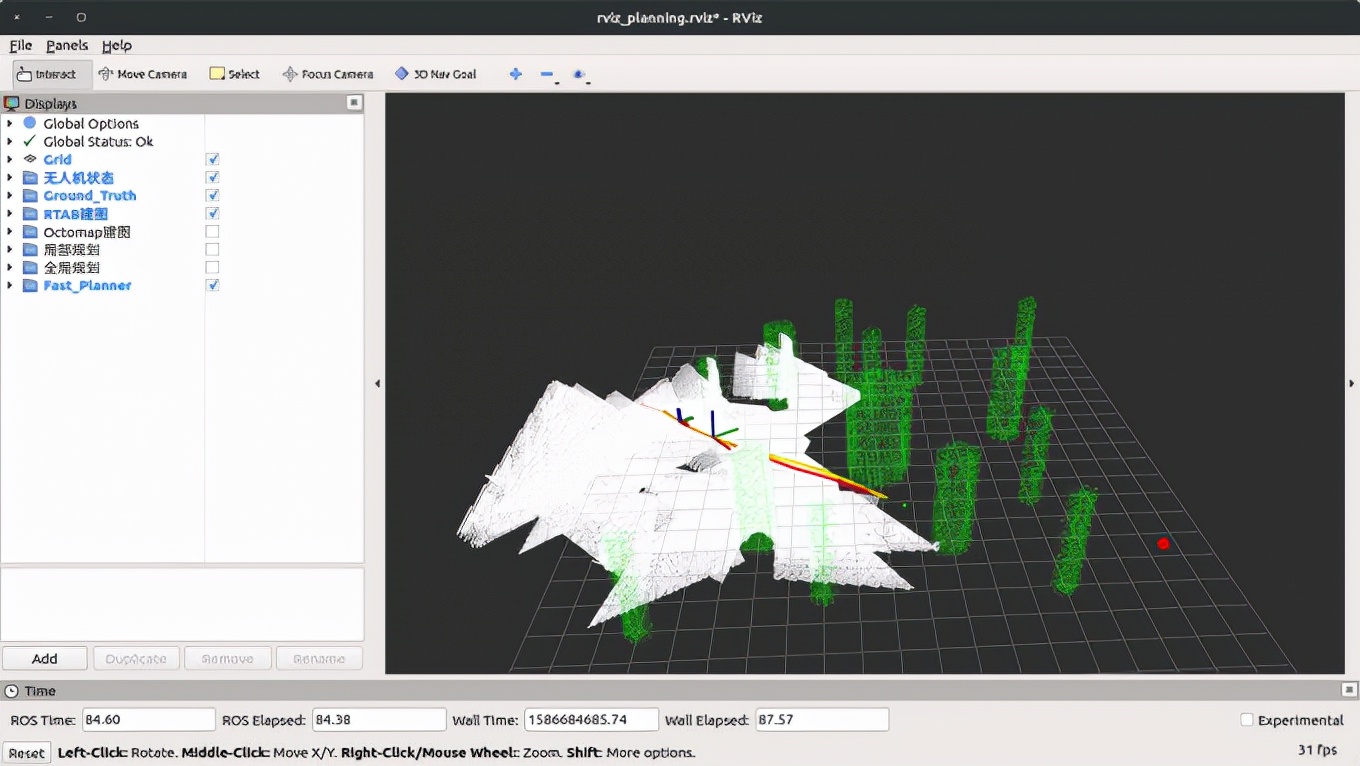Disable the Fast_Planner checkbox
Screen dimensions: 1360x766
[212, 285]
